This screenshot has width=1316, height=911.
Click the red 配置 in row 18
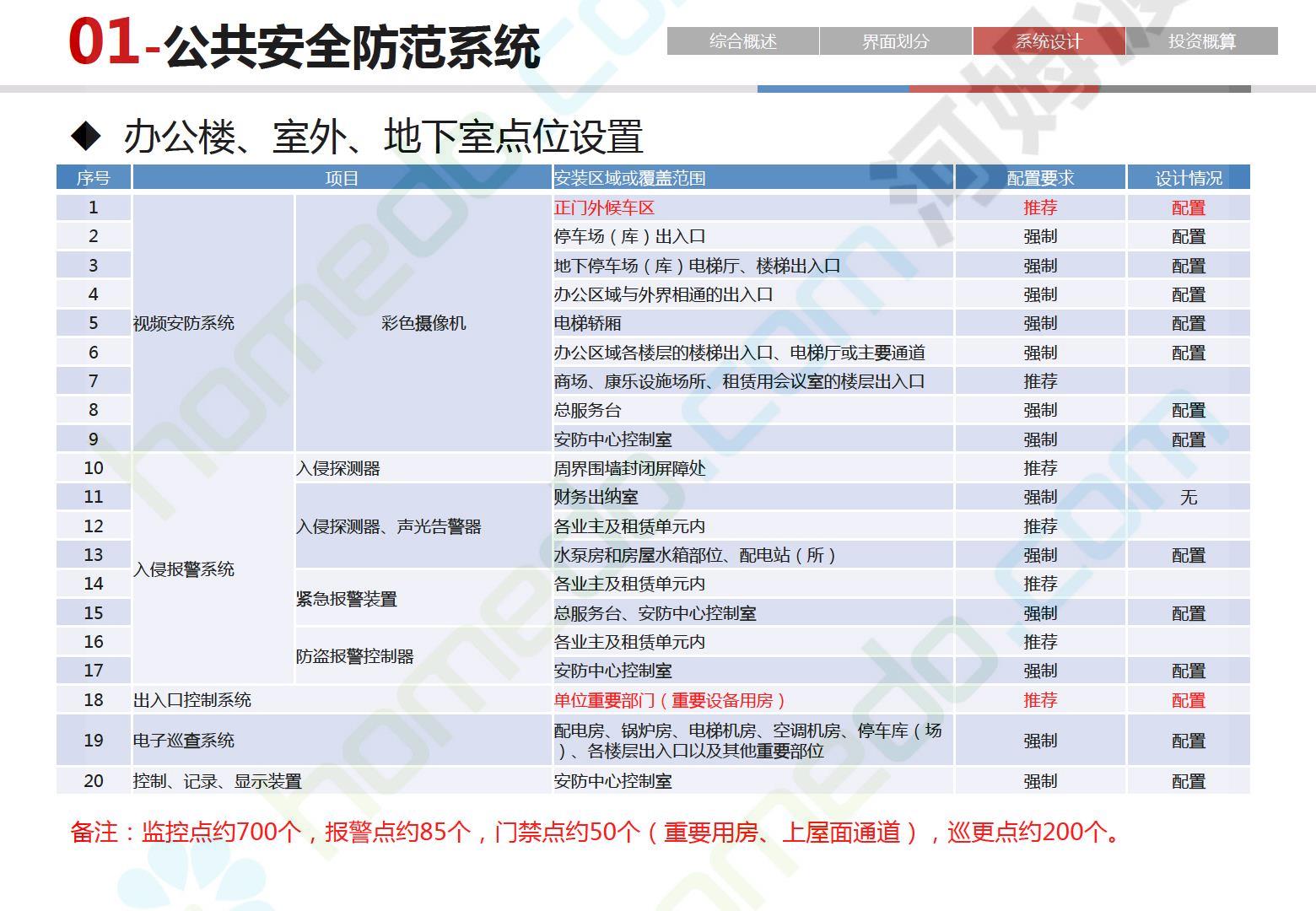1189,700
